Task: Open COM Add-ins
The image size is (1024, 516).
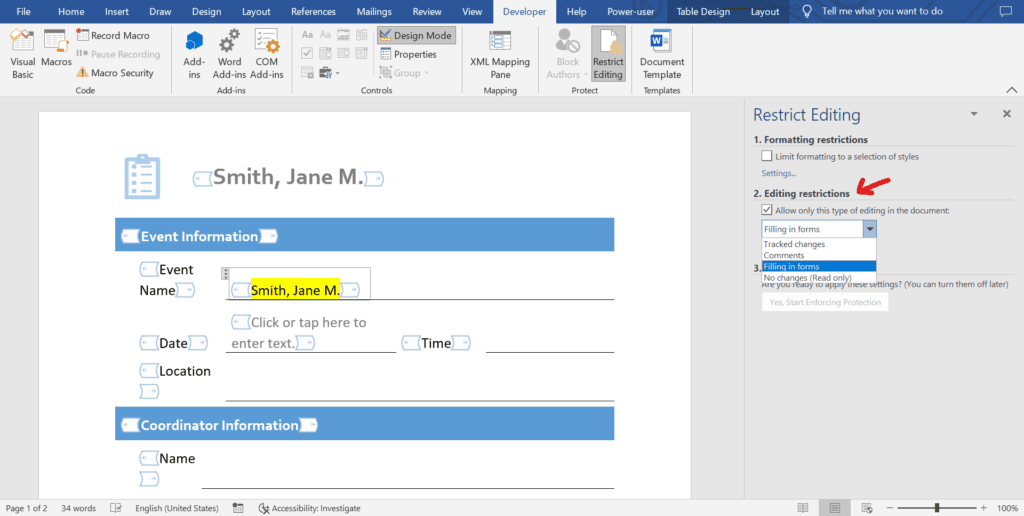Action: point(266,55)
